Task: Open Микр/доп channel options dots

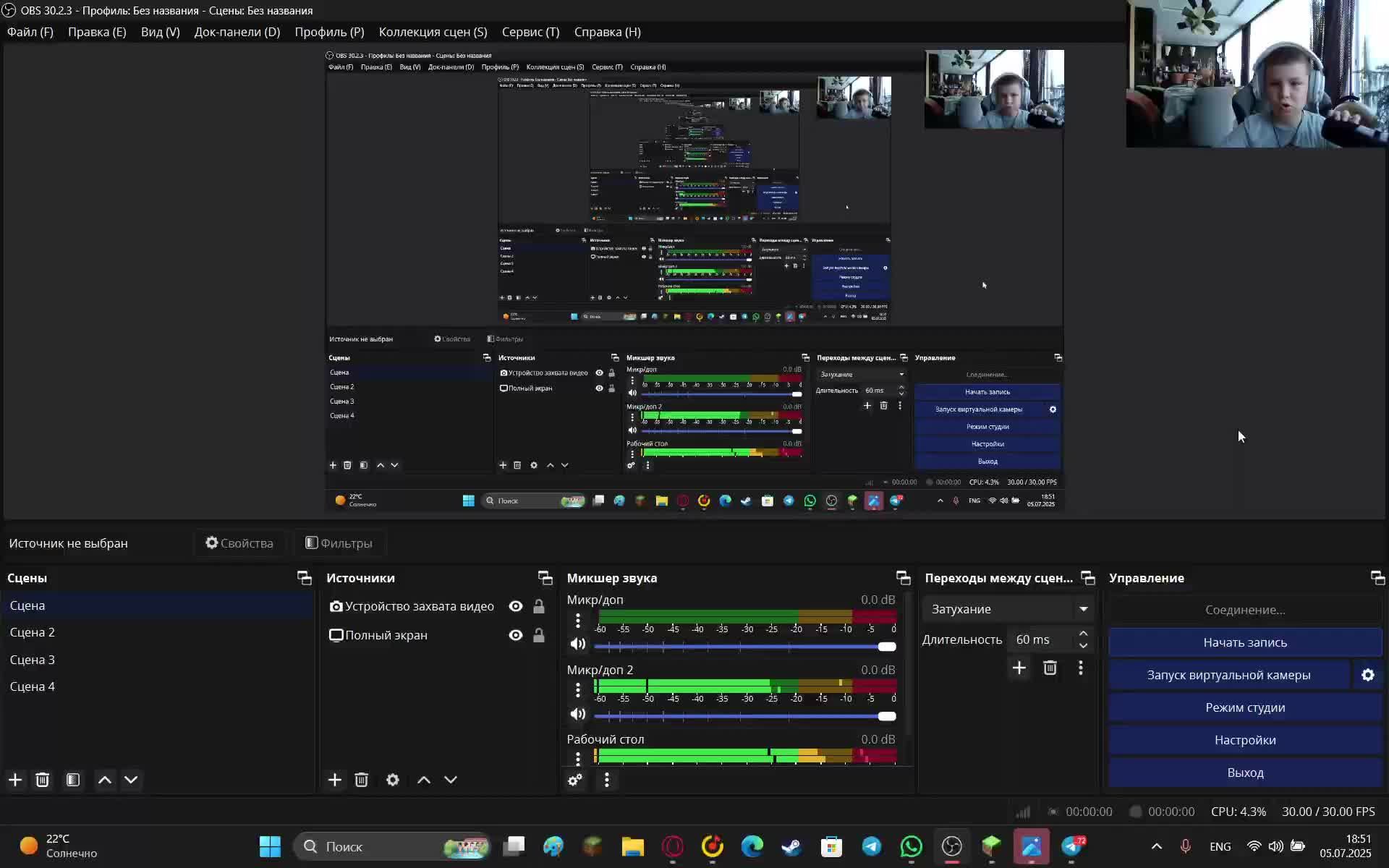Action: point(578,621)
